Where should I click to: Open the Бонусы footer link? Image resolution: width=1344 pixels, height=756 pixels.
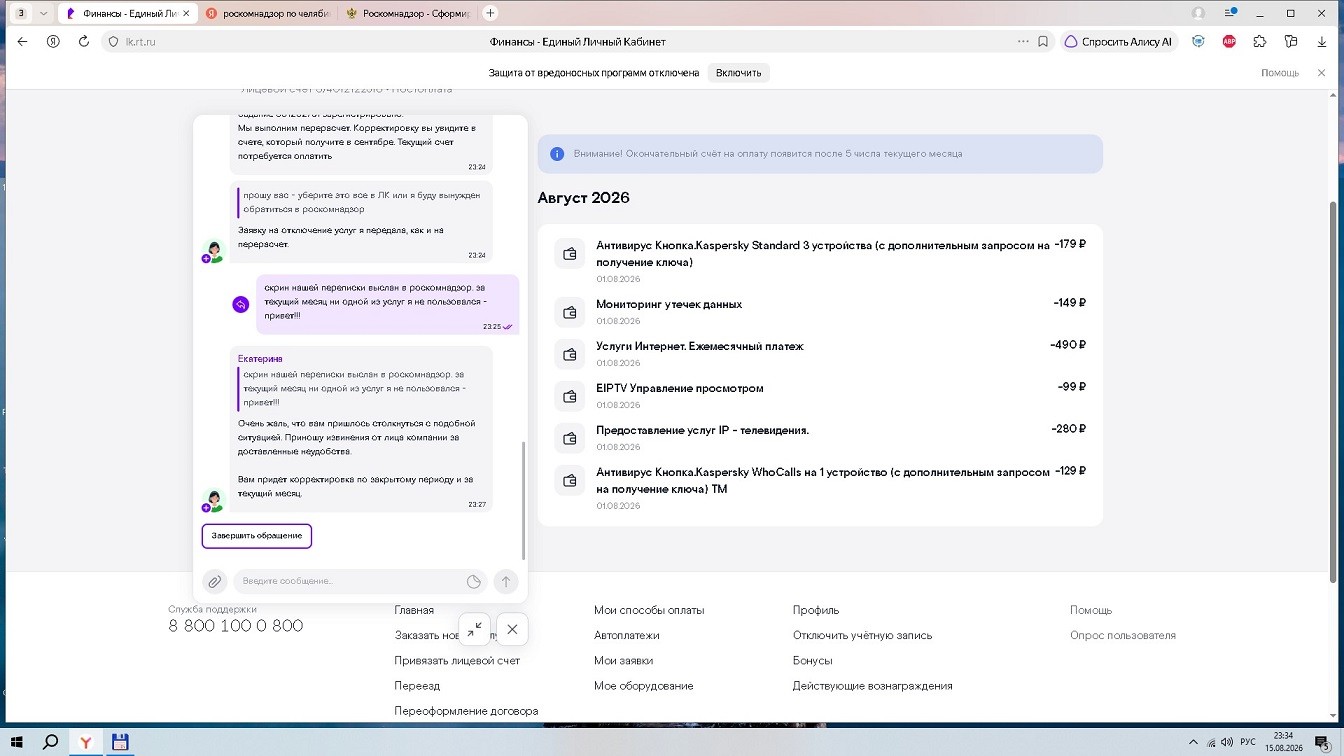[812, 661]
